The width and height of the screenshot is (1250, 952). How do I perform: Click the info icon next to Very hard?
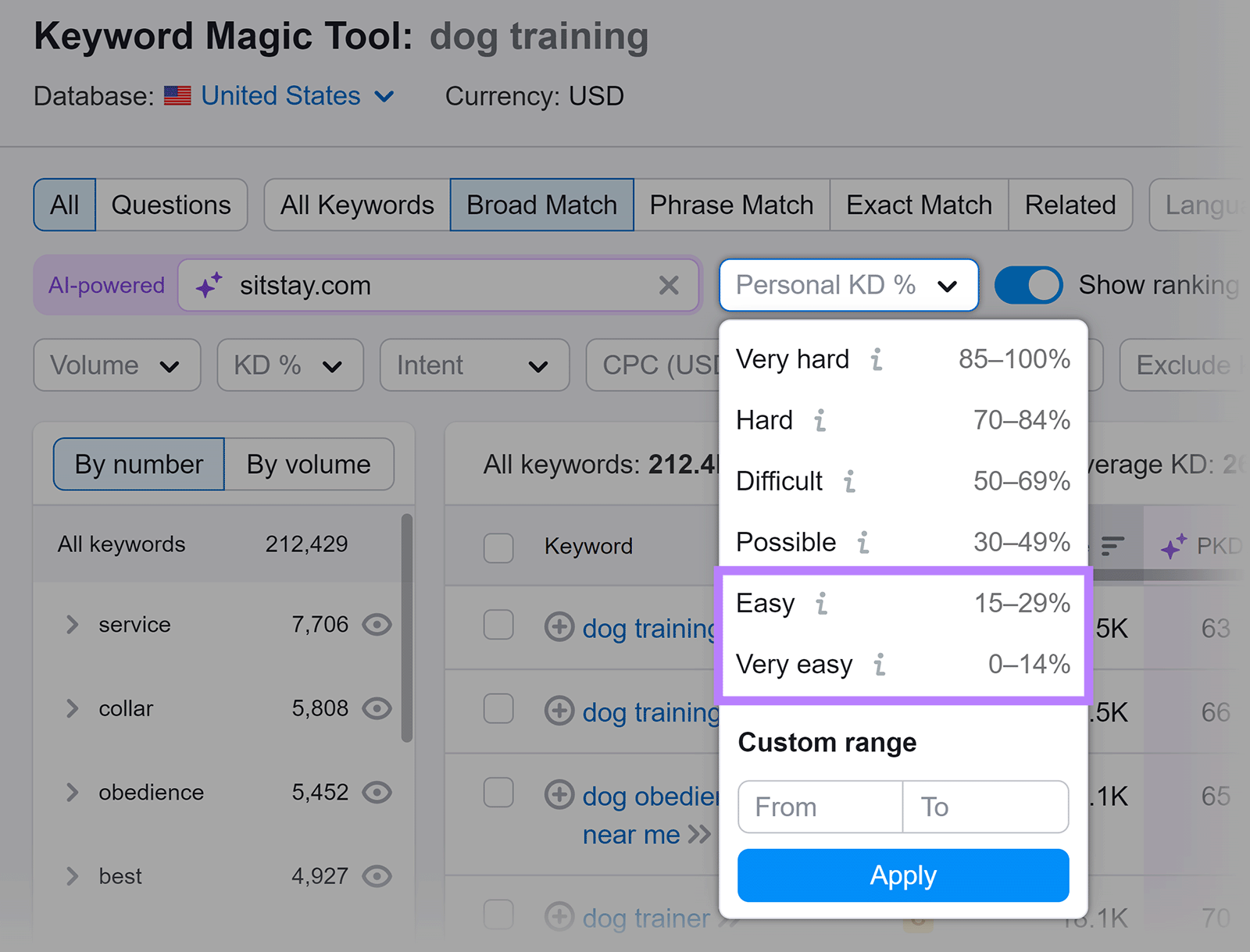pyautogui.click(x=877, y=359)
